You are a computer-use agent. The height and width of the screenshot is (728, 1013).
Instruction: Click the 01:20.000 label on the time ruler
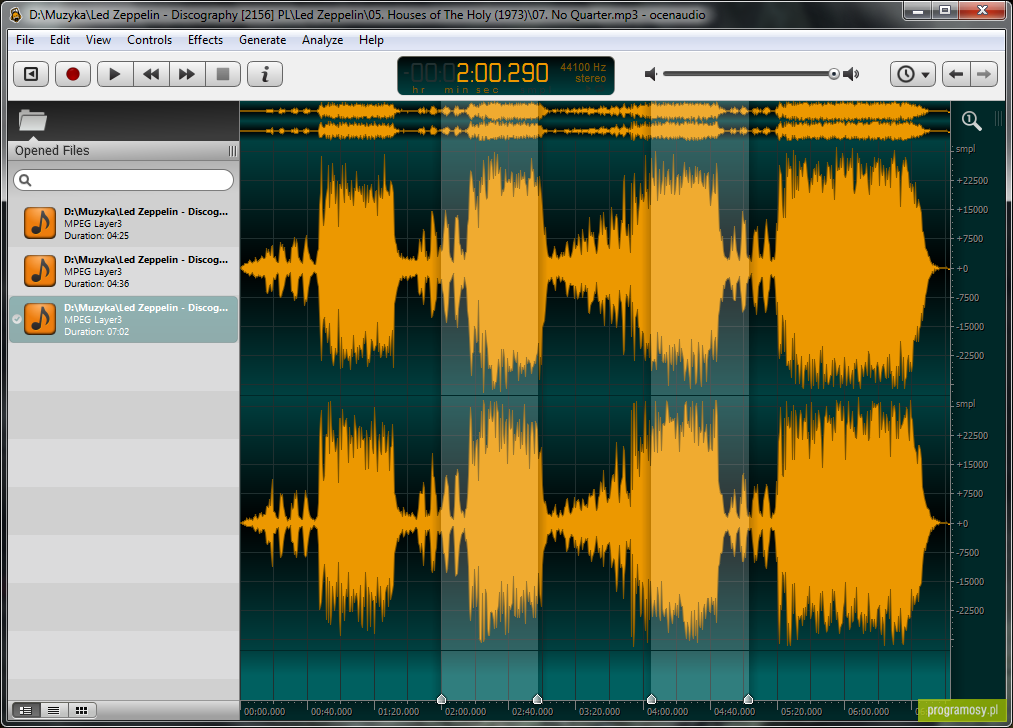(x=399, y=712)
